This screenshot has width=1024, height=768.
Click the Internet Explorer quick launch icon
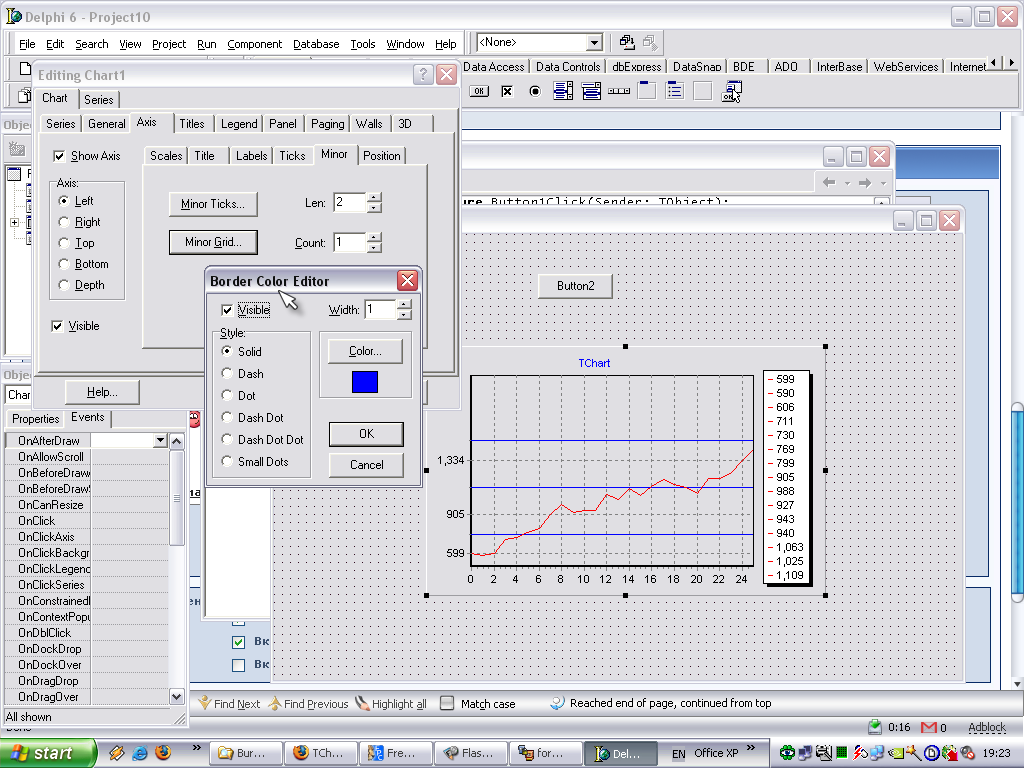click(140, 752)
